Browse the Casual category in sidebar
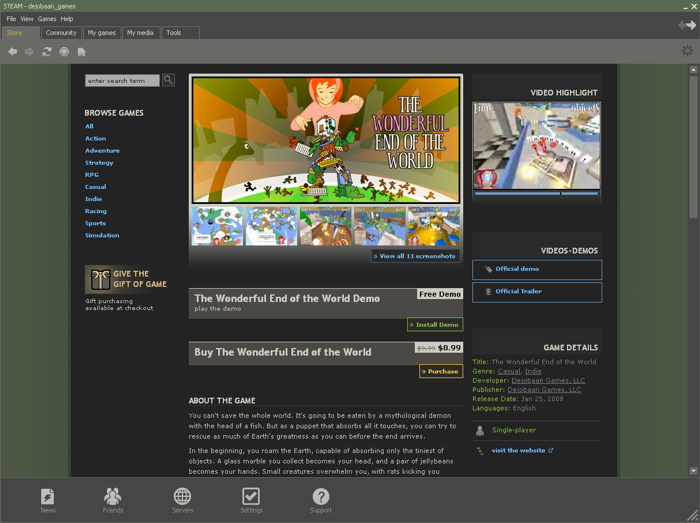The width and height of the screenshot is (700, 523). click(x=96, y=187)
